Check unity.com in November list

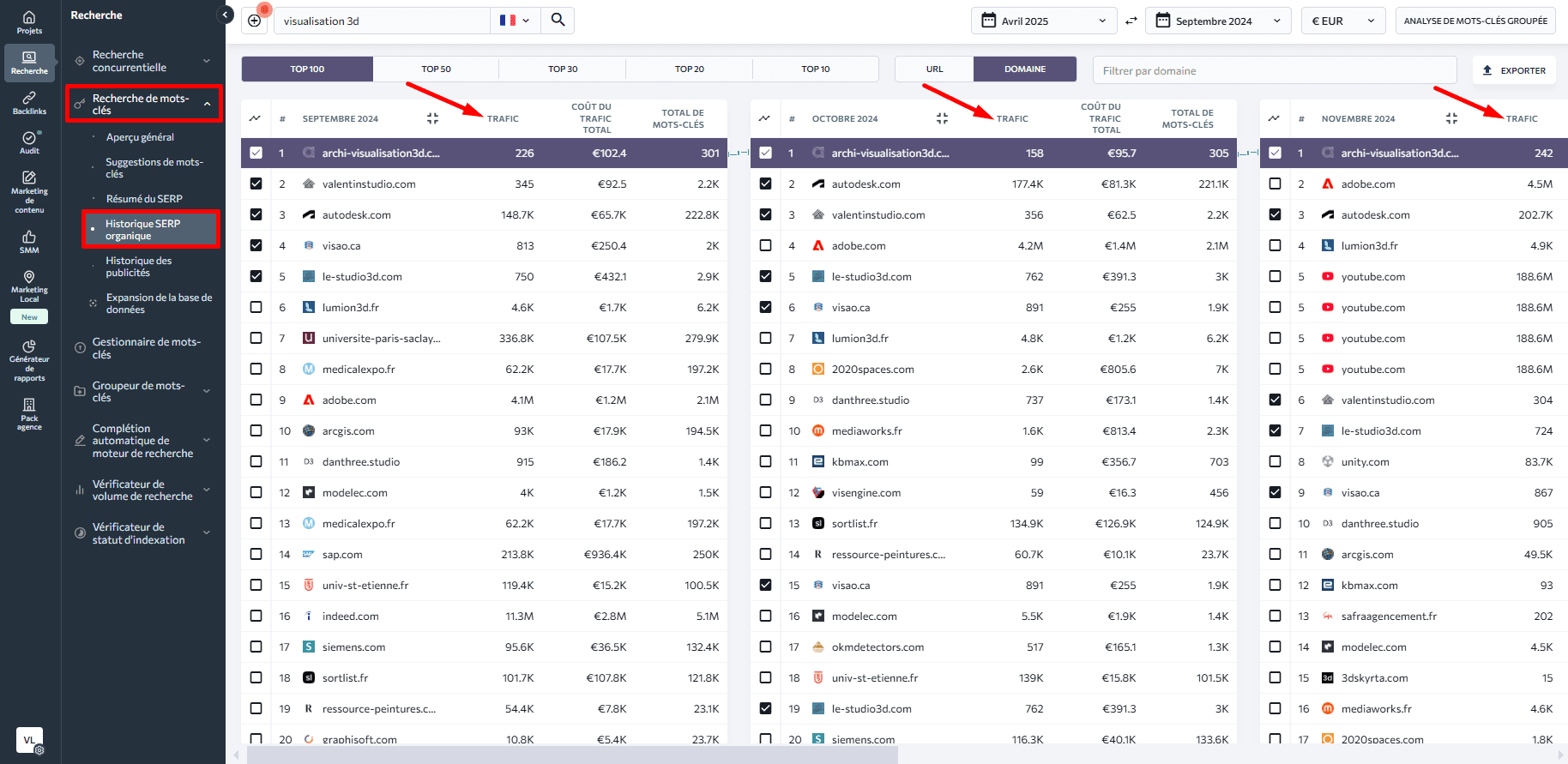point(1275,461)
